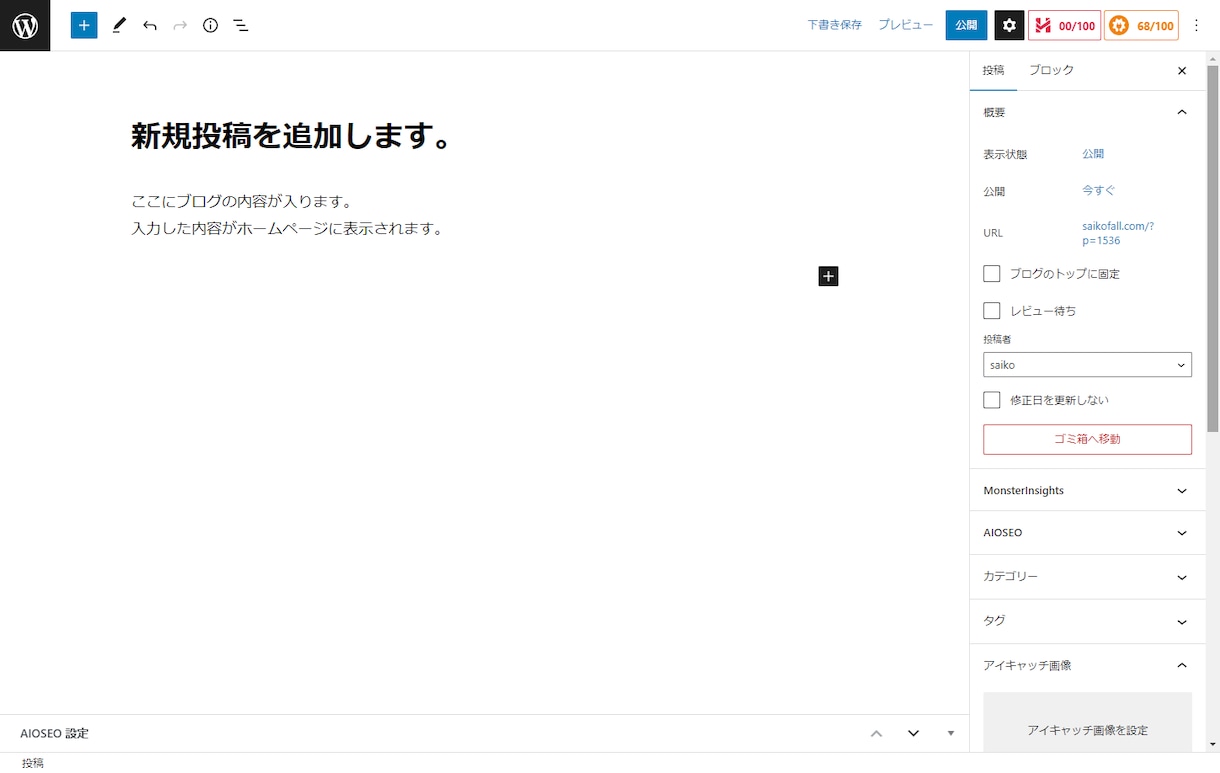Select the pencil Tools icon

pyautogui.click(x=119, y=25)
